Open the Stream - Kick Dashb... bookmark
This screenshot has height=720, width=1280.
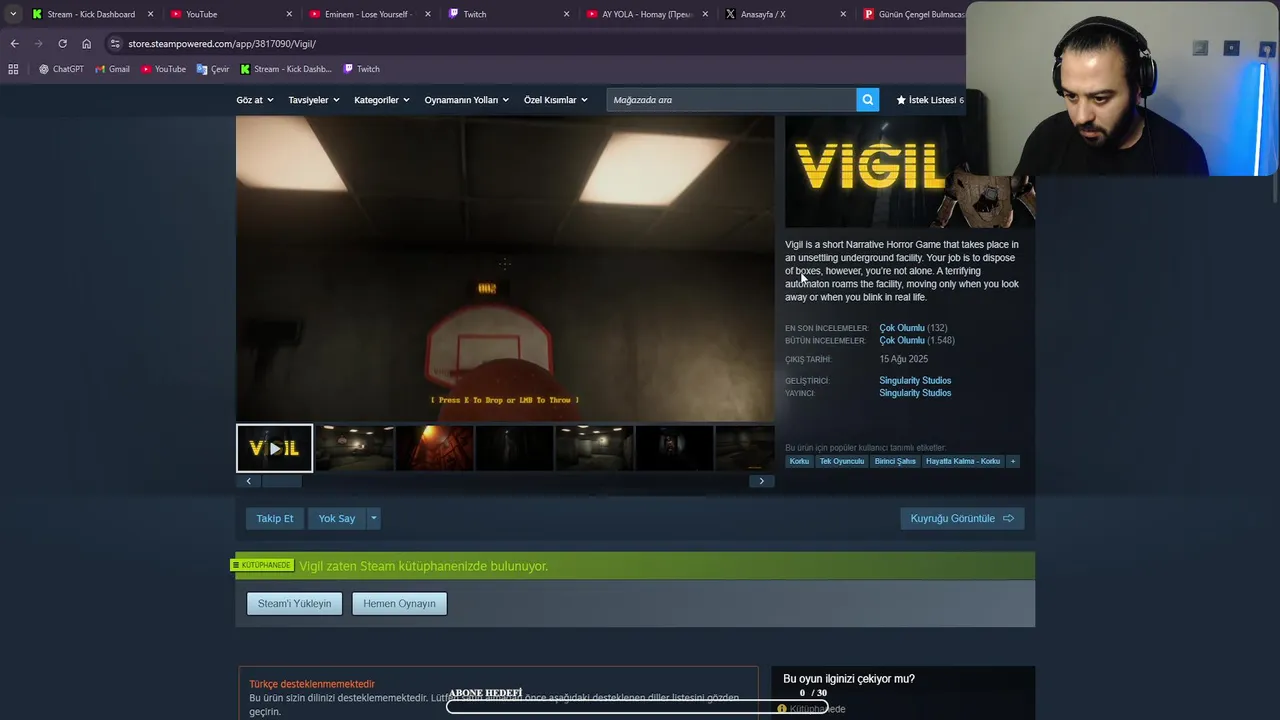point(286,69)
